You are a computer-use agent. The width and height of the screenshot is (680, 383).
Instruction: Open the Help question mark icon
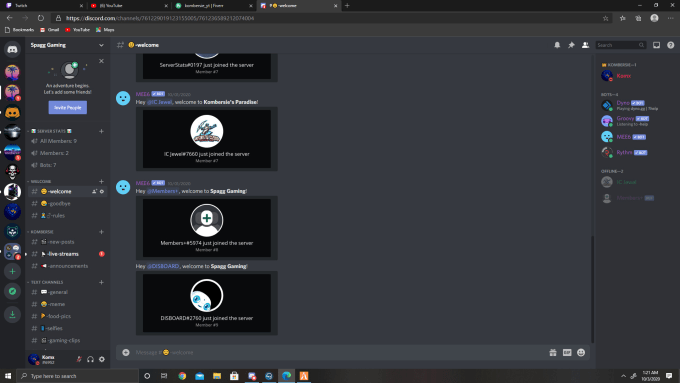[x=670, y=45]
